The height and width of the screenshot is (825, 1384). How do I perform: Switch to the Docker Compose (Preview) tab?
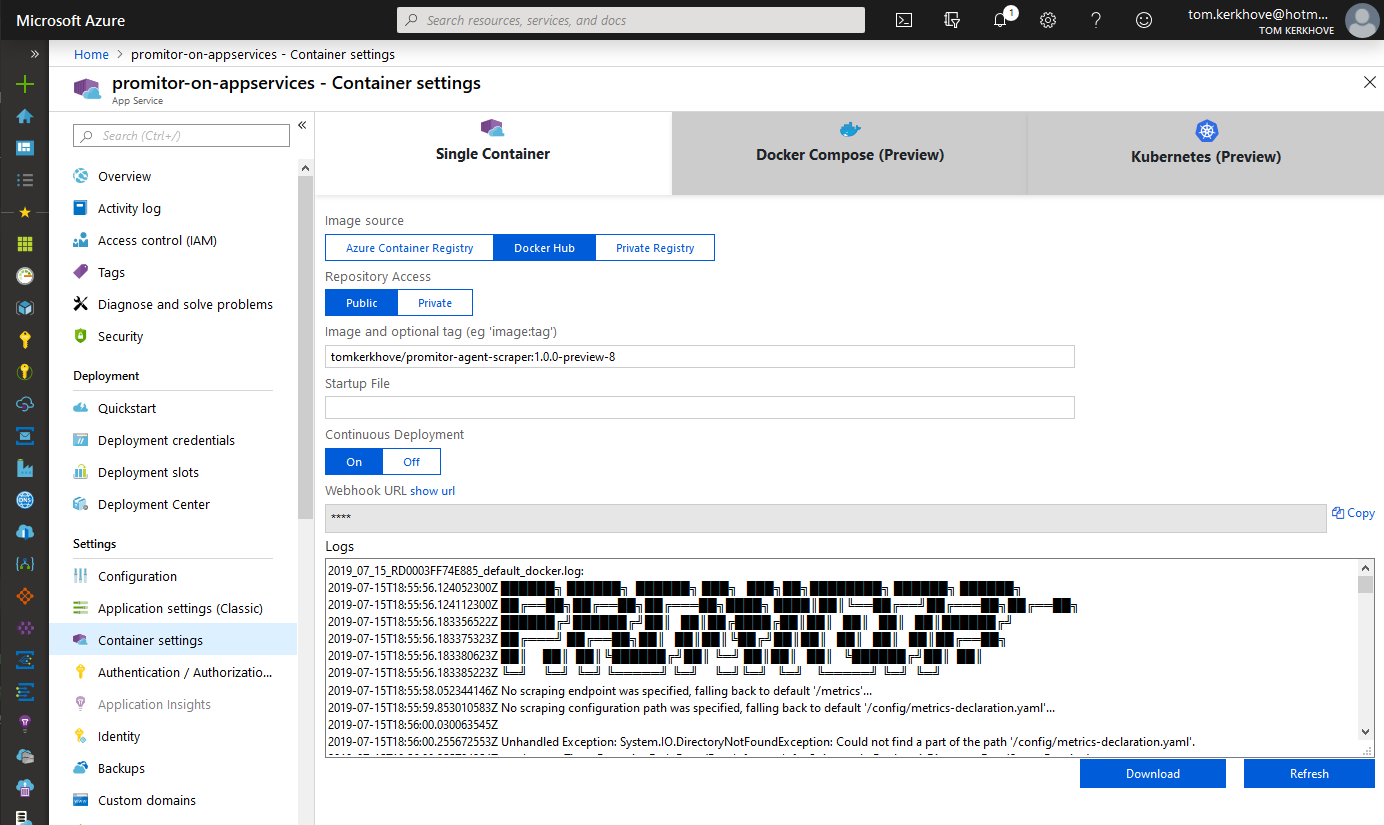click(850, 154)
